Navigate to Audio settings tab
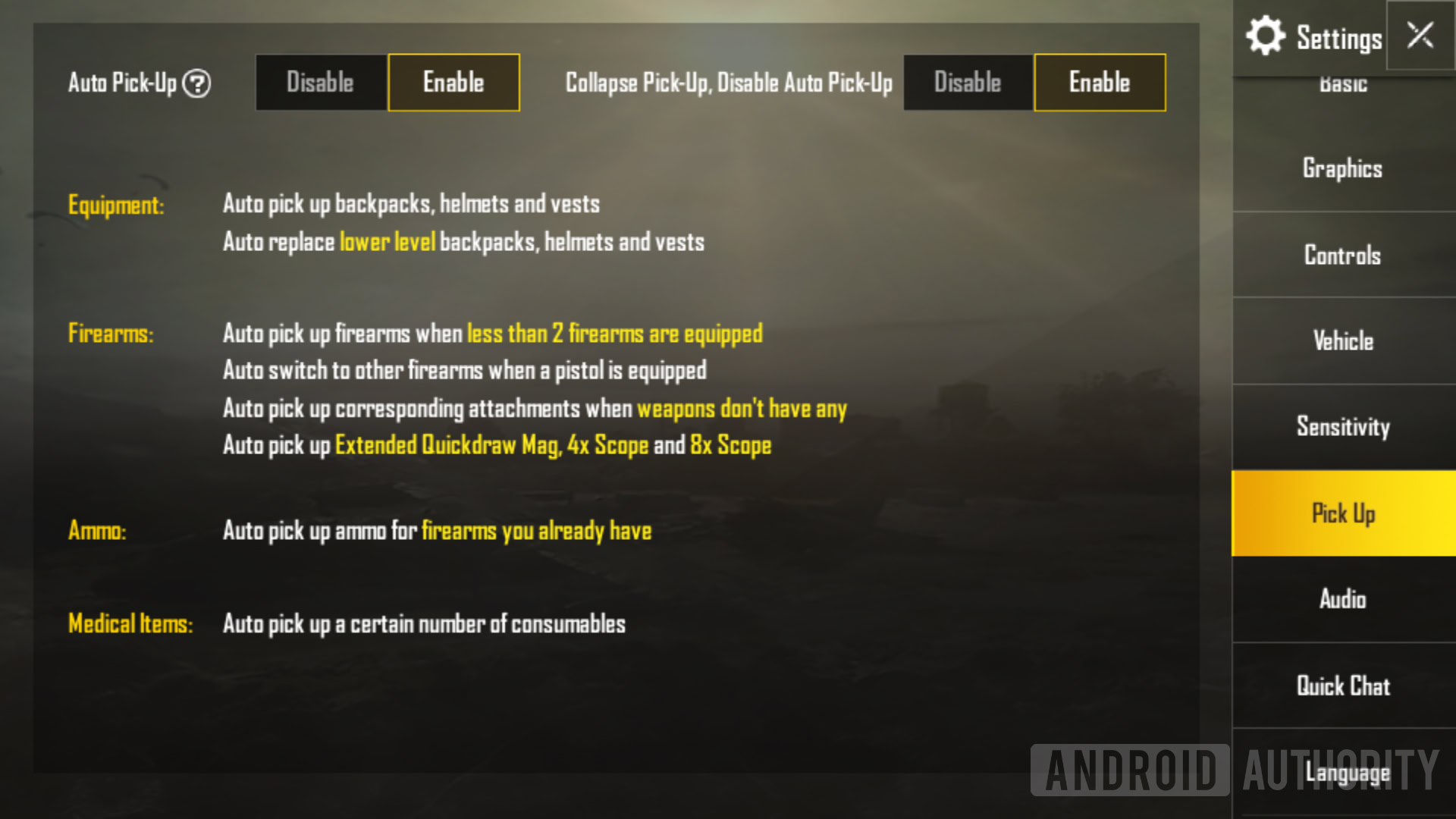The height and width of the screenshot is (819, 1456). tap(1344, 598)
